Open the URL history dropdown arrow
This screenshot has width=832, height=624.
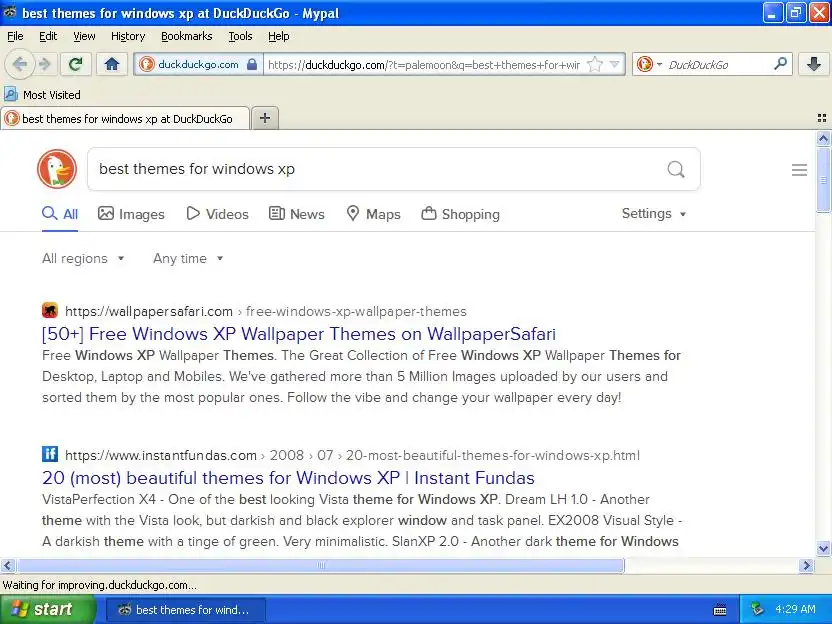[x=614, y=65]
